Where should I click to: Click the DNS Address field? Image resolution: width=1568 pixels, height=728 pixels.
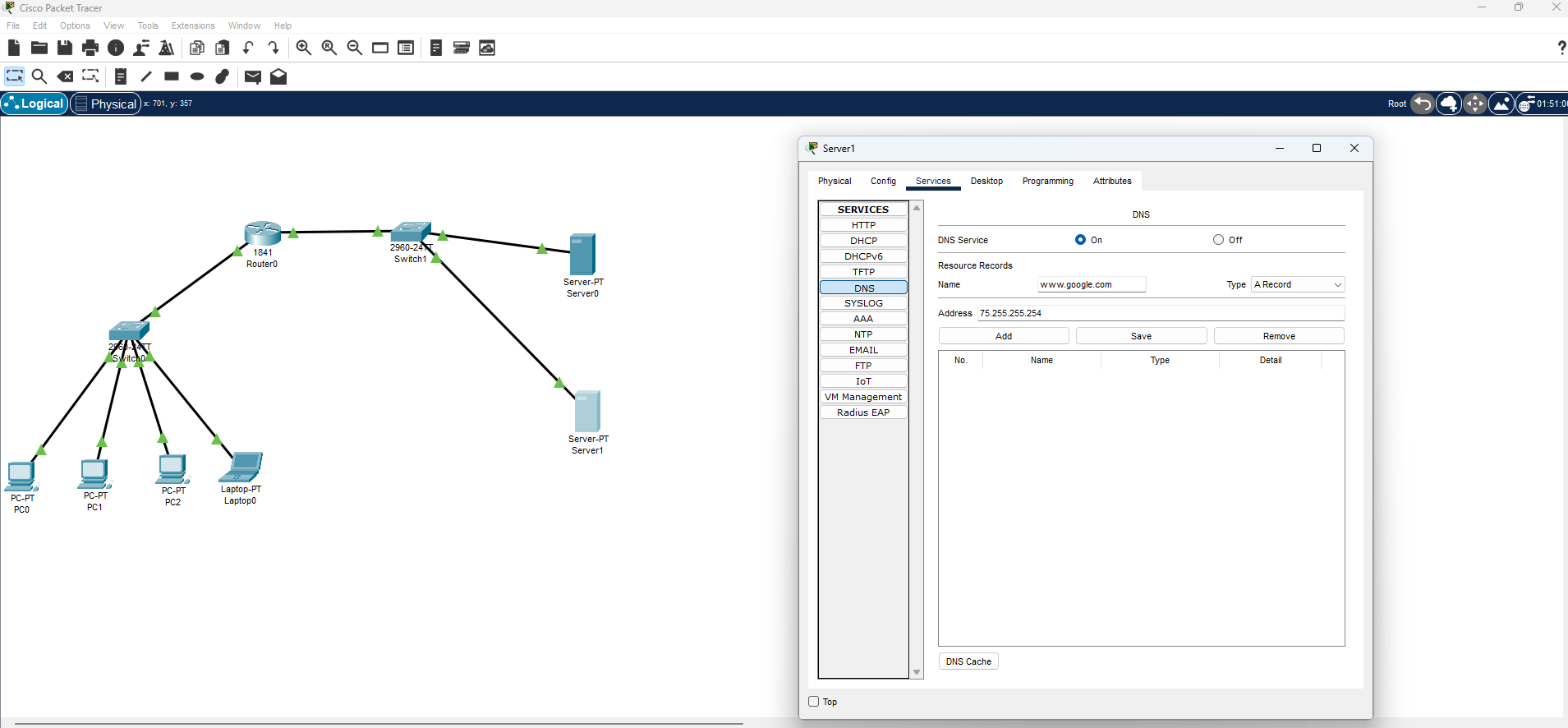coord(1161,313)
